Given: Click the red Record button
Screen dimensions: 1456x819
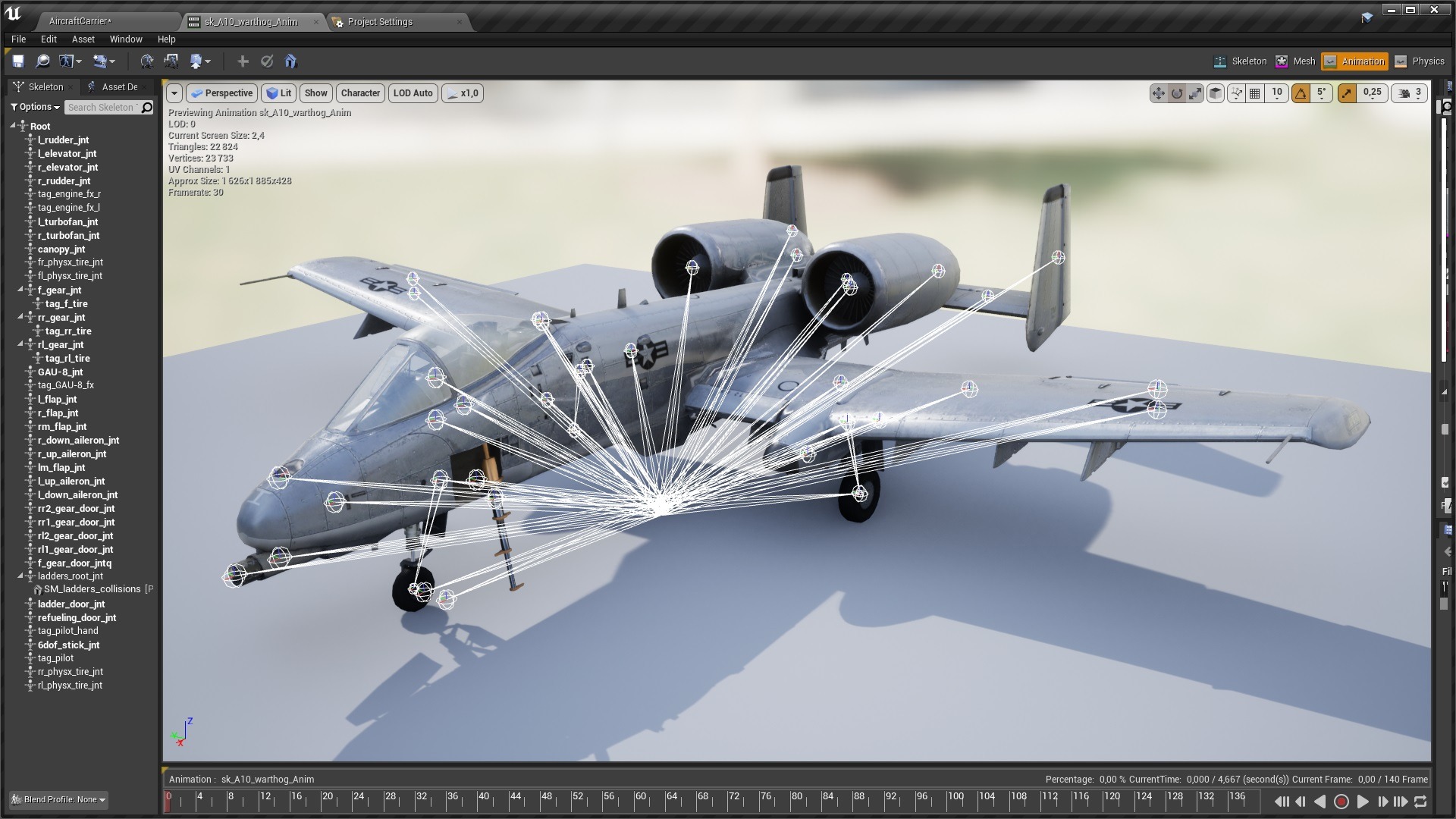Looking at the screenshot, I should point(1341,802).
